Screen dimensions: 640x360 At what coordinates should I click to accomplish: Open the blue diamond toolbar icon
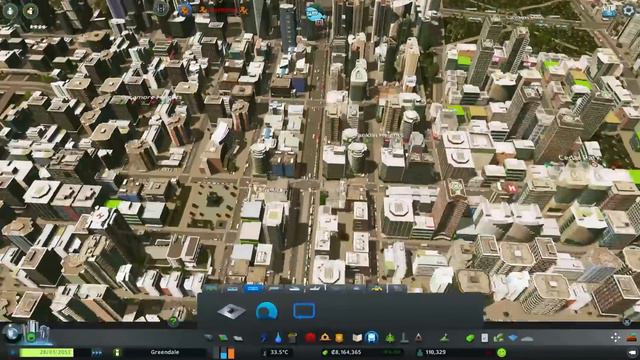[513, 338]
